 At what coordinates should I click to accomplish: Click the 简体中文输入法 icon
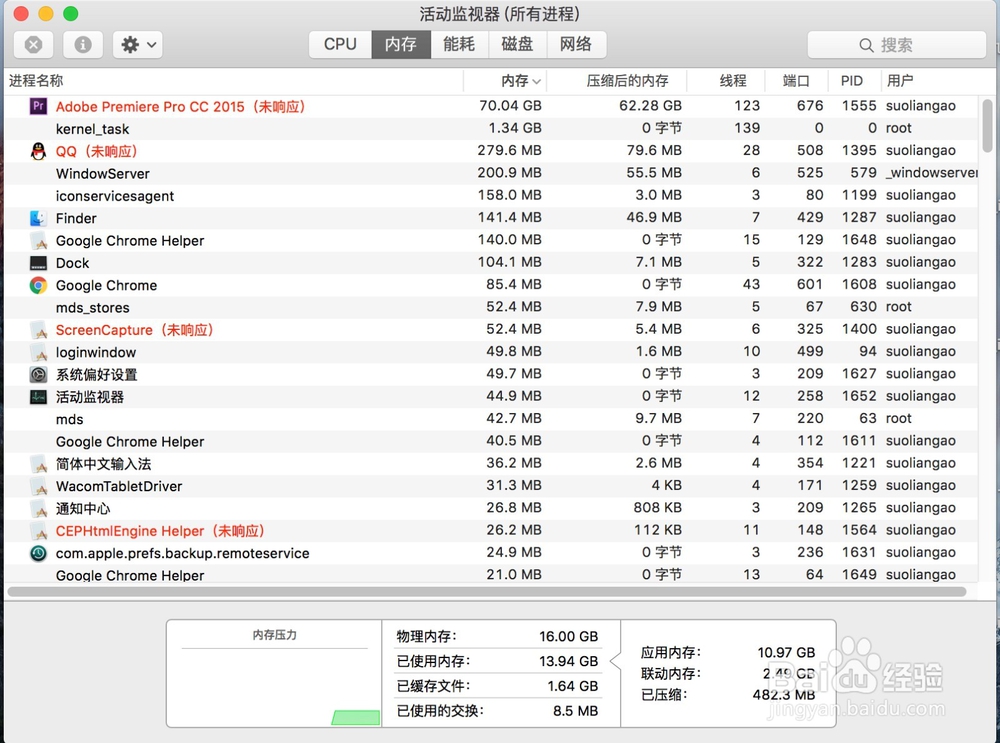coord(39,464)
